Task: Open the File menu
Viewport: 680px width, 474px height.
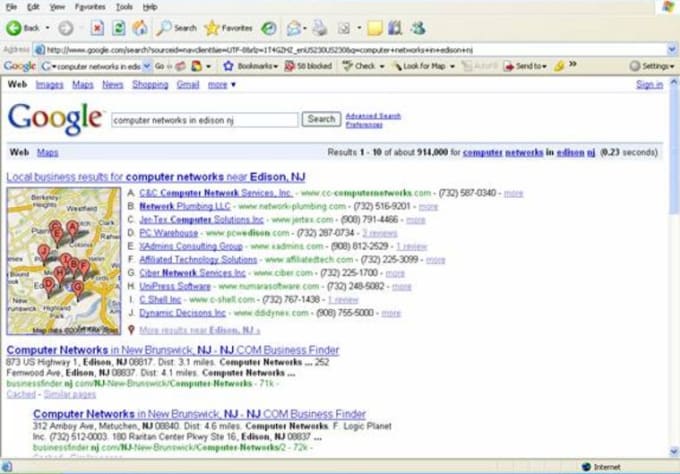Action: pos(11,7)
